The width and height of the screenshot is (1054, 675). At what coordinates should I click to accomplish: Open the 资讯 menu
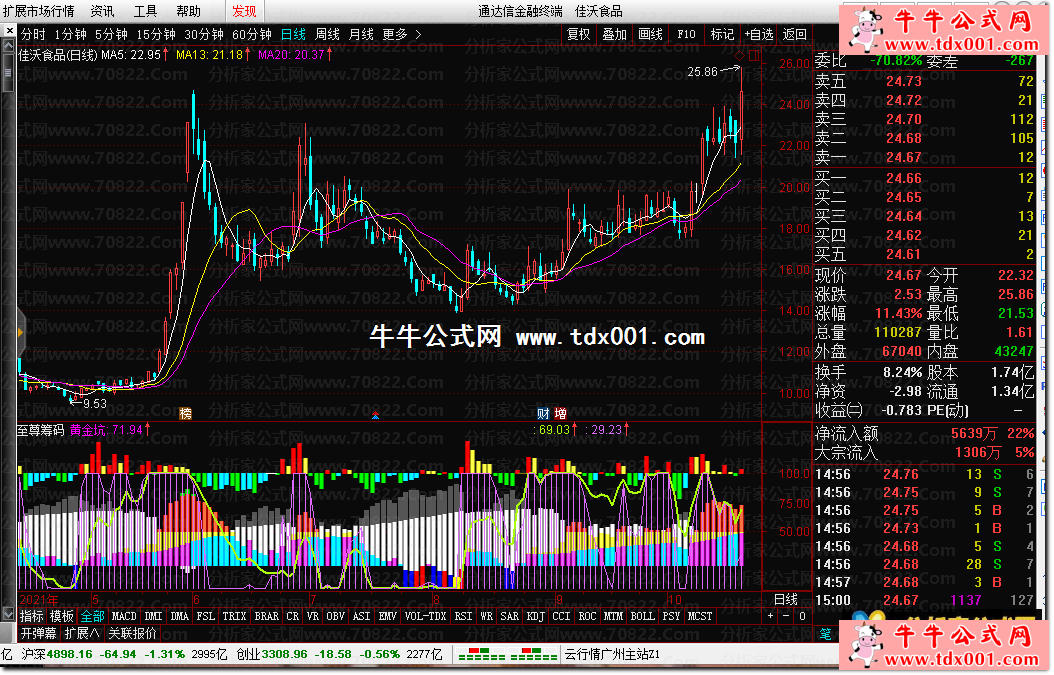pos(102,11)
